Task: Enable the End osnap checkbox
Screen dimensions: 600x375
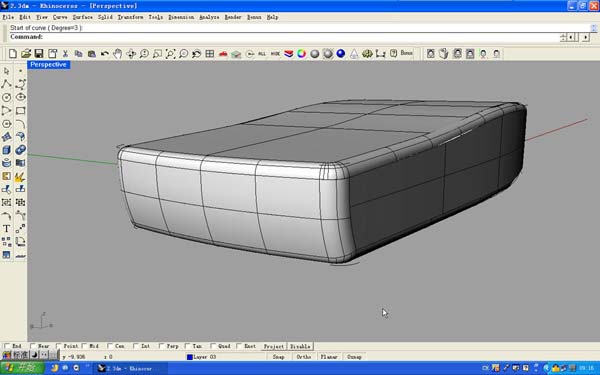Action: point(7,346)
